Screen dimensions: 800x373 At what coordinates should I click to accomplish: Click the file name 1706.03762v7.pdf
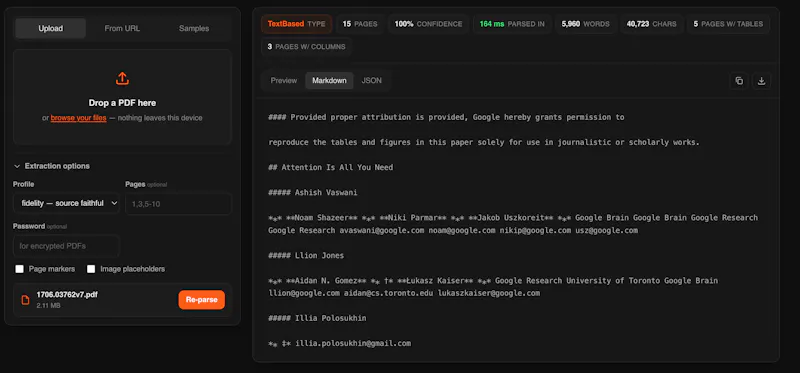pos(67,295)
